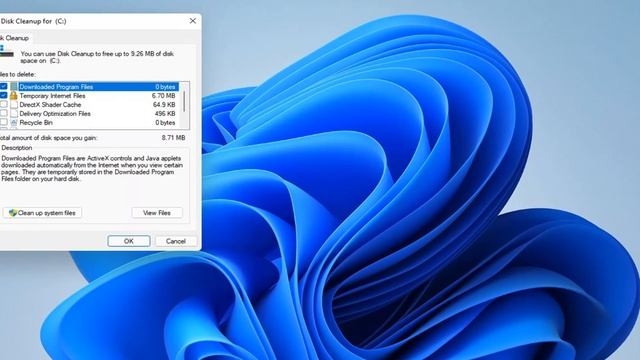This screenshot has height=360, width=640.
Task: Check the DirectX Shader Cache checkbox
Action: pos(4,104)
